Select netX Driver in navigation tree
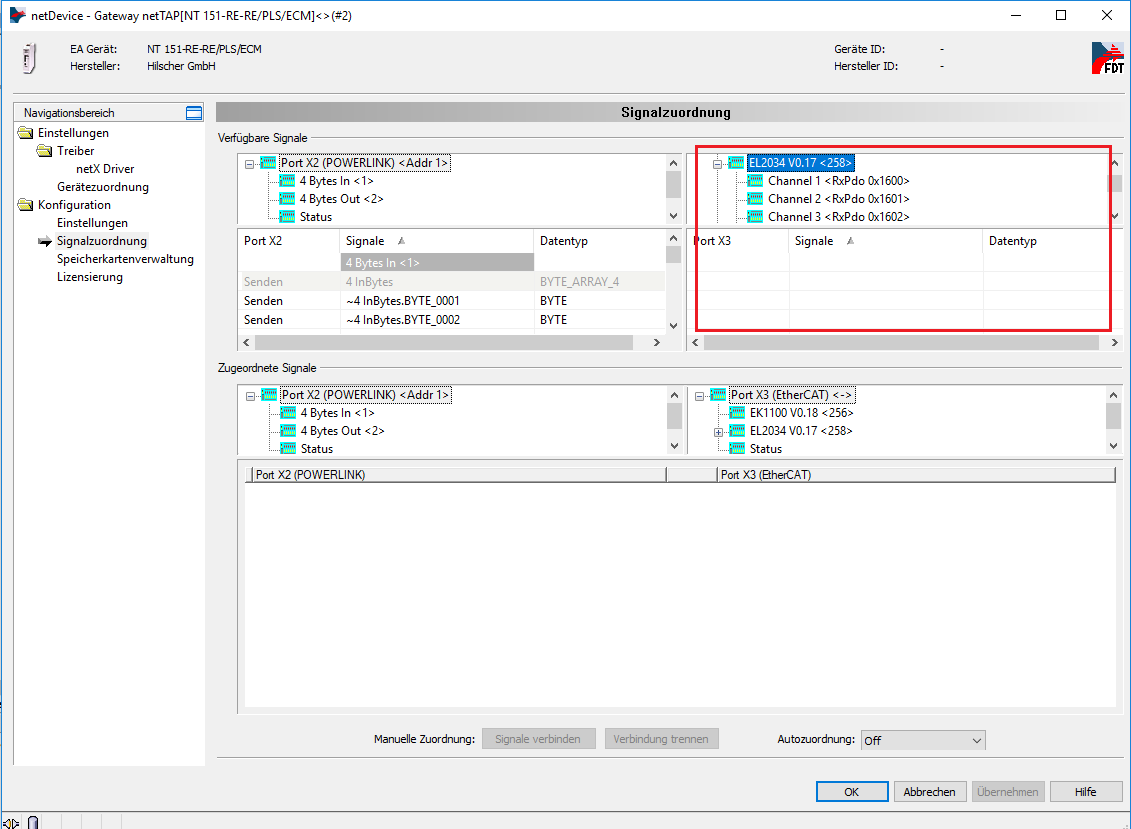This screenshot has height=829, width=1131. (105, 169)
